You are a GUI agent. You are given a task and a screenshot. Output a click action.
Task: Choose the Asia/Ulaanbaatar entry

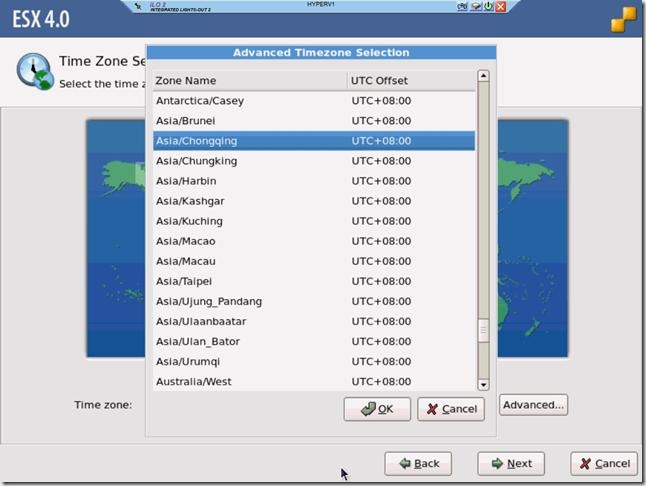(x=314, y=321)
